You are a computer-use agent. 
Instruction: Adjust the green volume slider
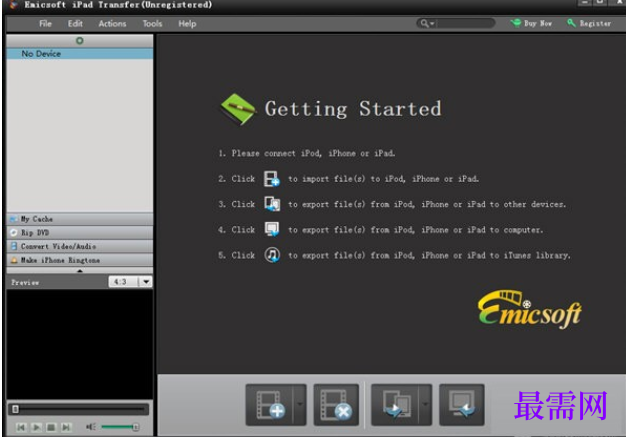(x=120, y=427)
